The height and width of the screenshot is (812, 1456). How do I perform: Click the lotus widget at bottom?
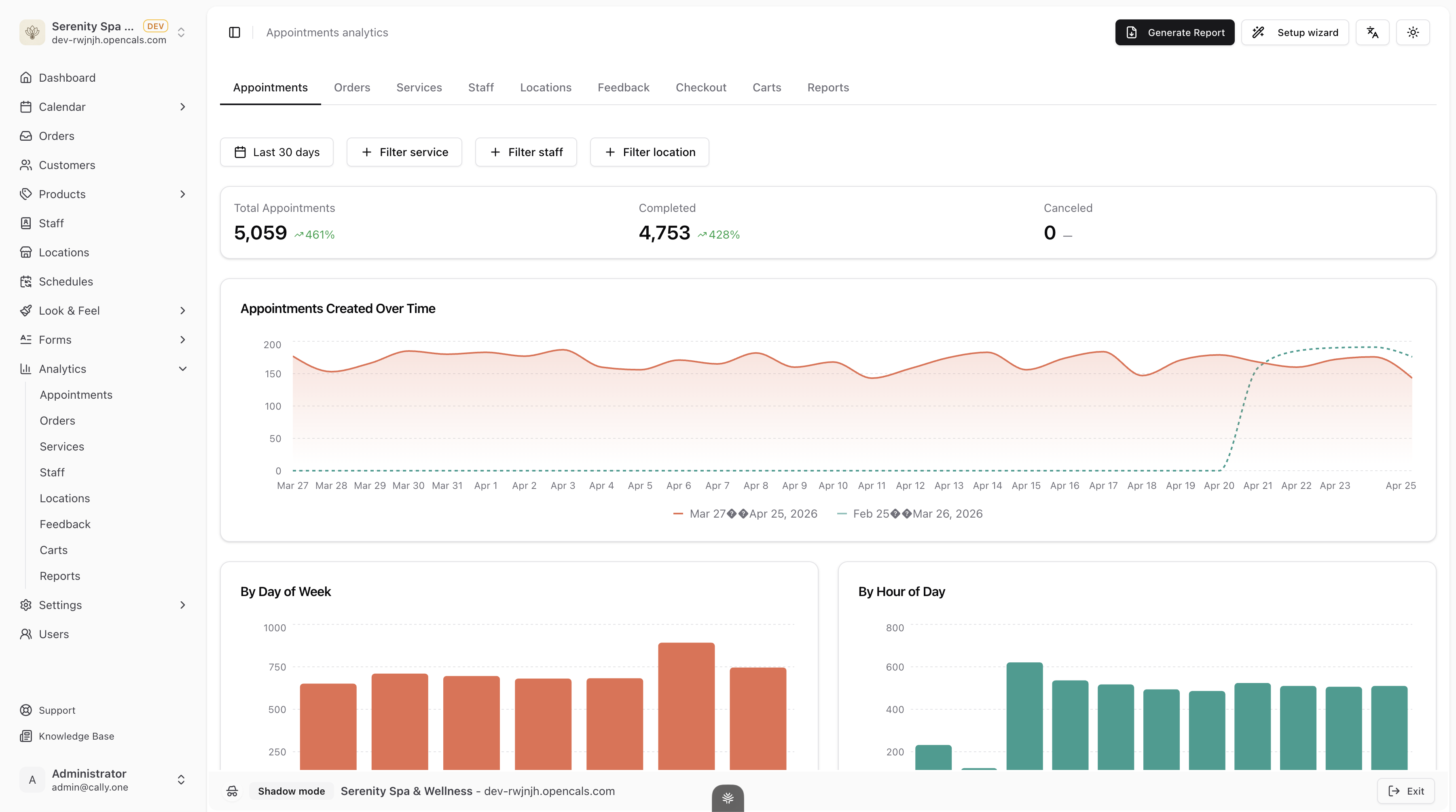pos(728,798)
